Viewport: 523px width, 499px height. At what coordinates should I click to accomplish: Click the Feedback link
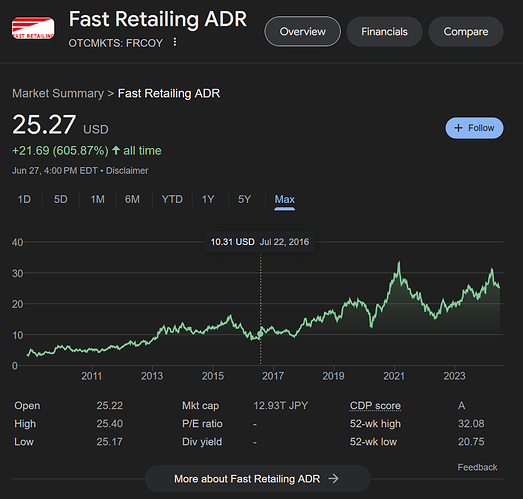click(x=477, y=467)
